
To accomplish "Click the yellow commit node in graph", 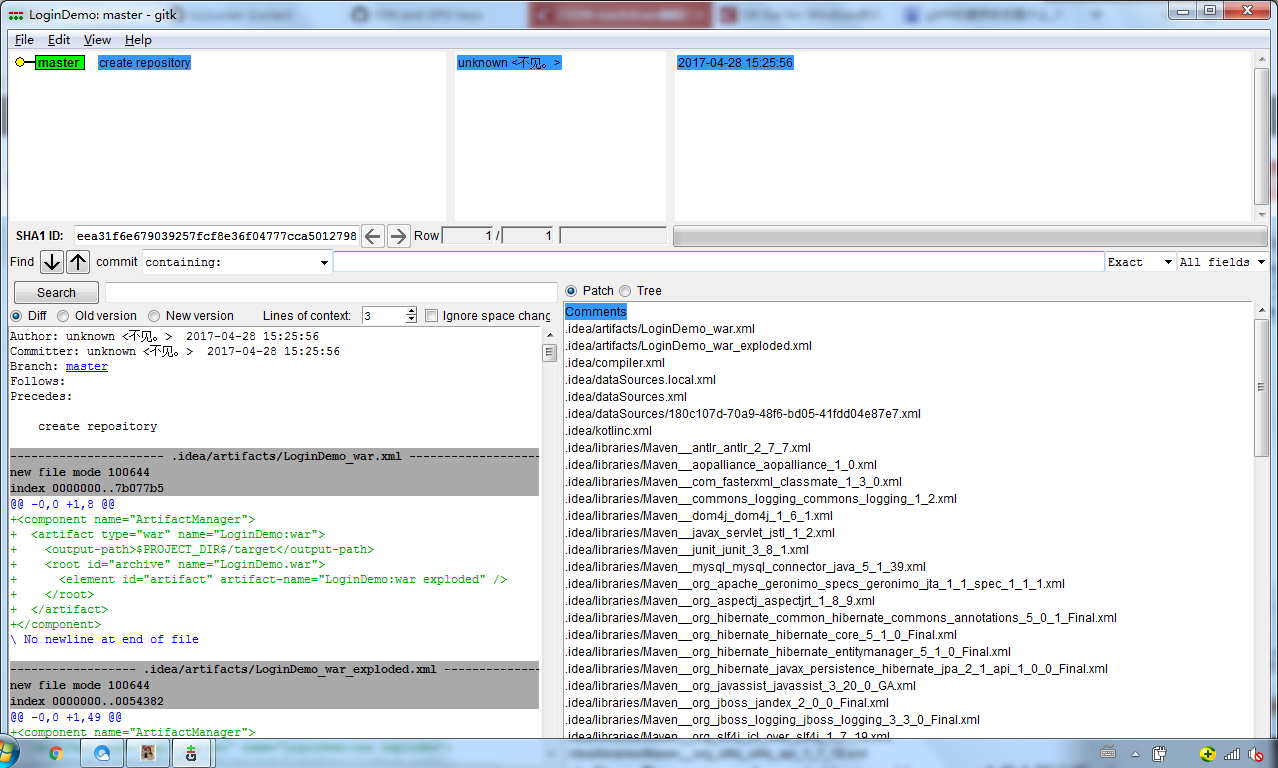I will [x=20, y=63].
